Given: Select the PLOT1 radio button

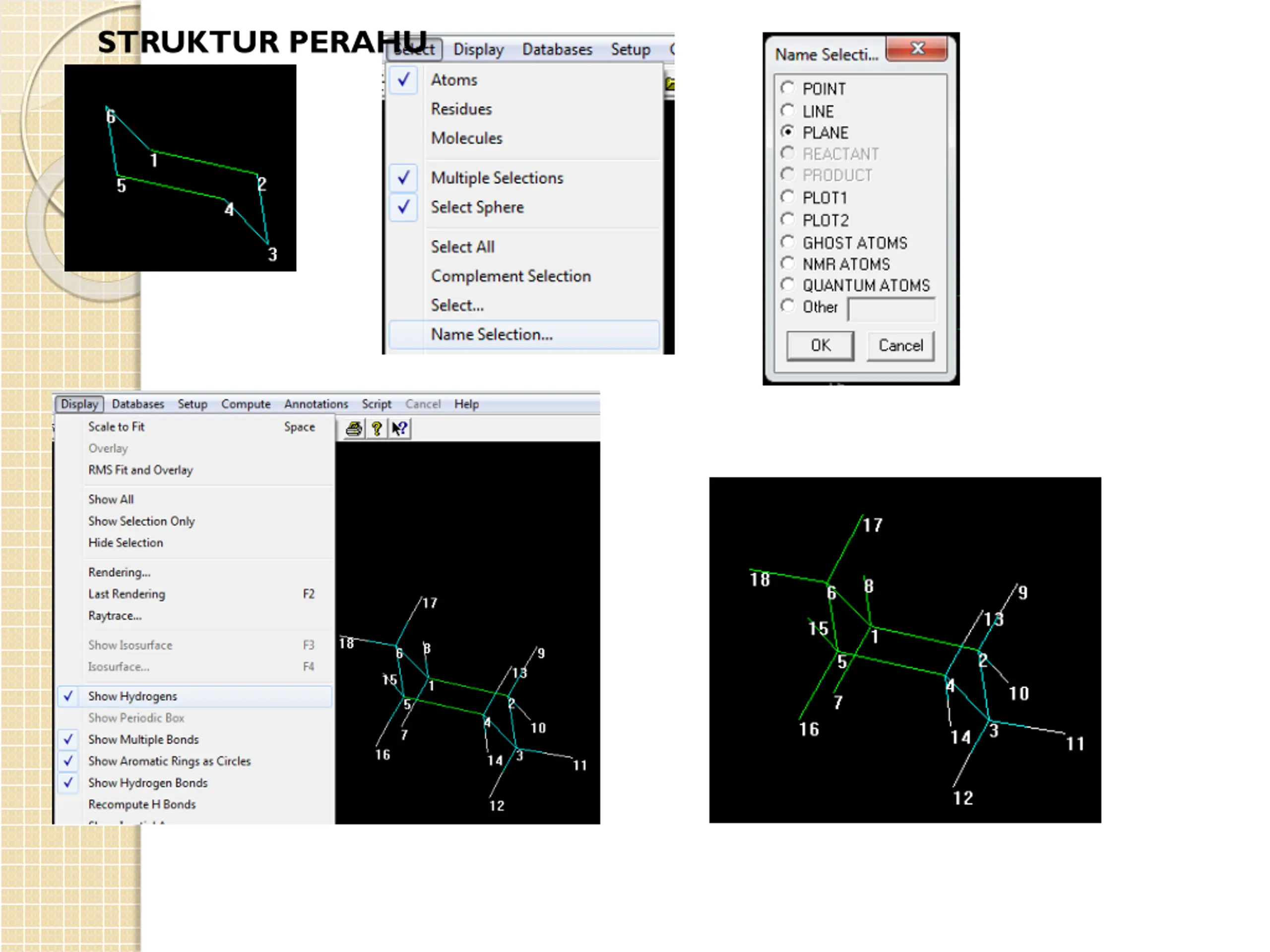Looking at the screenshot, I should point(788,197).
